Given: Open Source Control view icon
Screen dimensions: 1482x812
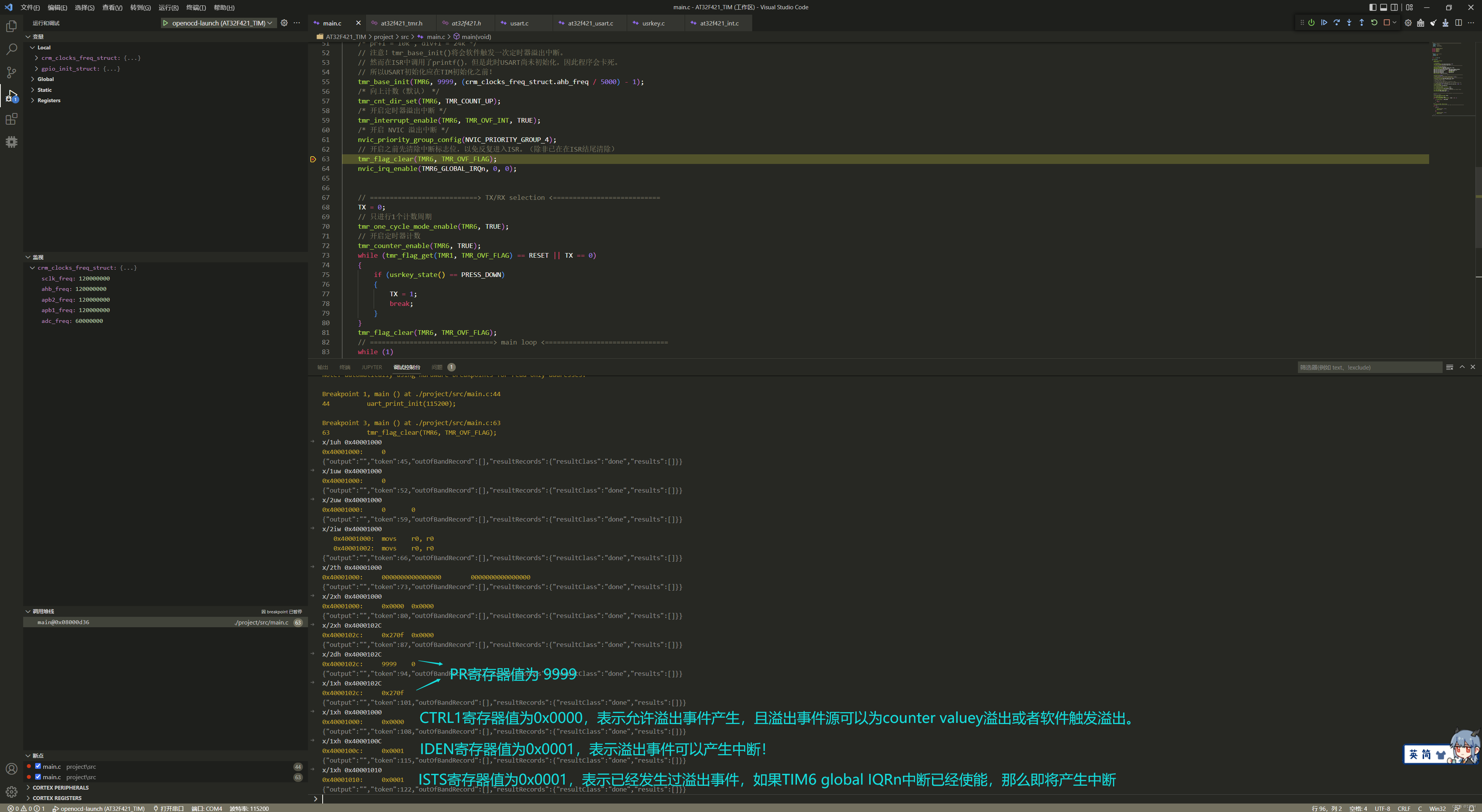Looking at the screenshot, I should (x=12, y=73).
